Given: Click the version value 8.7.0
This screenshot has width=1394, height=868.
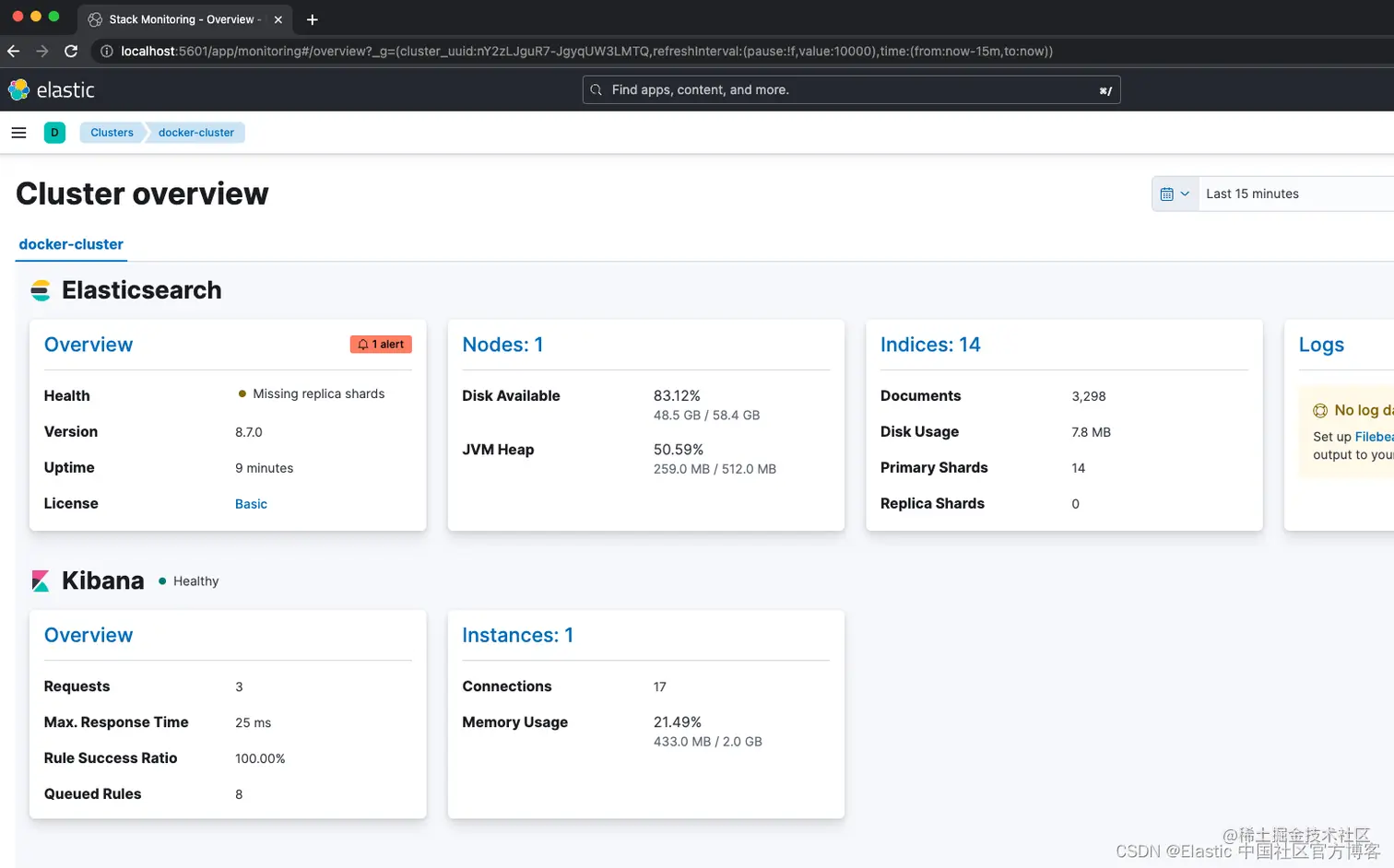Looking at the screenshot, I should [249, 432].
